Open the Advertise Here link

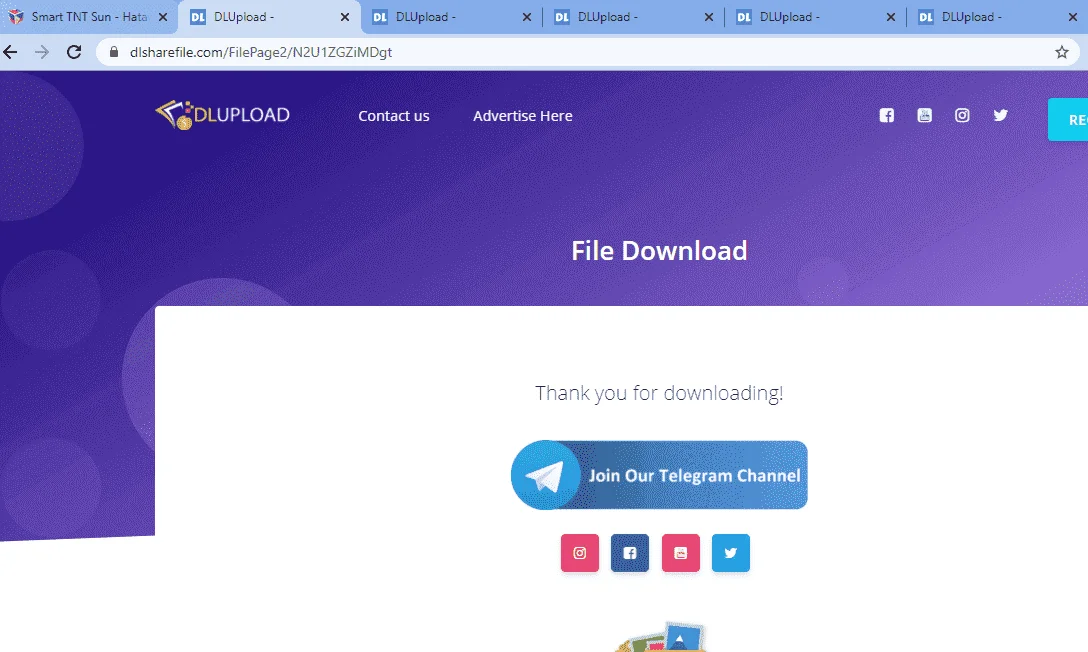tap(522, 116)
